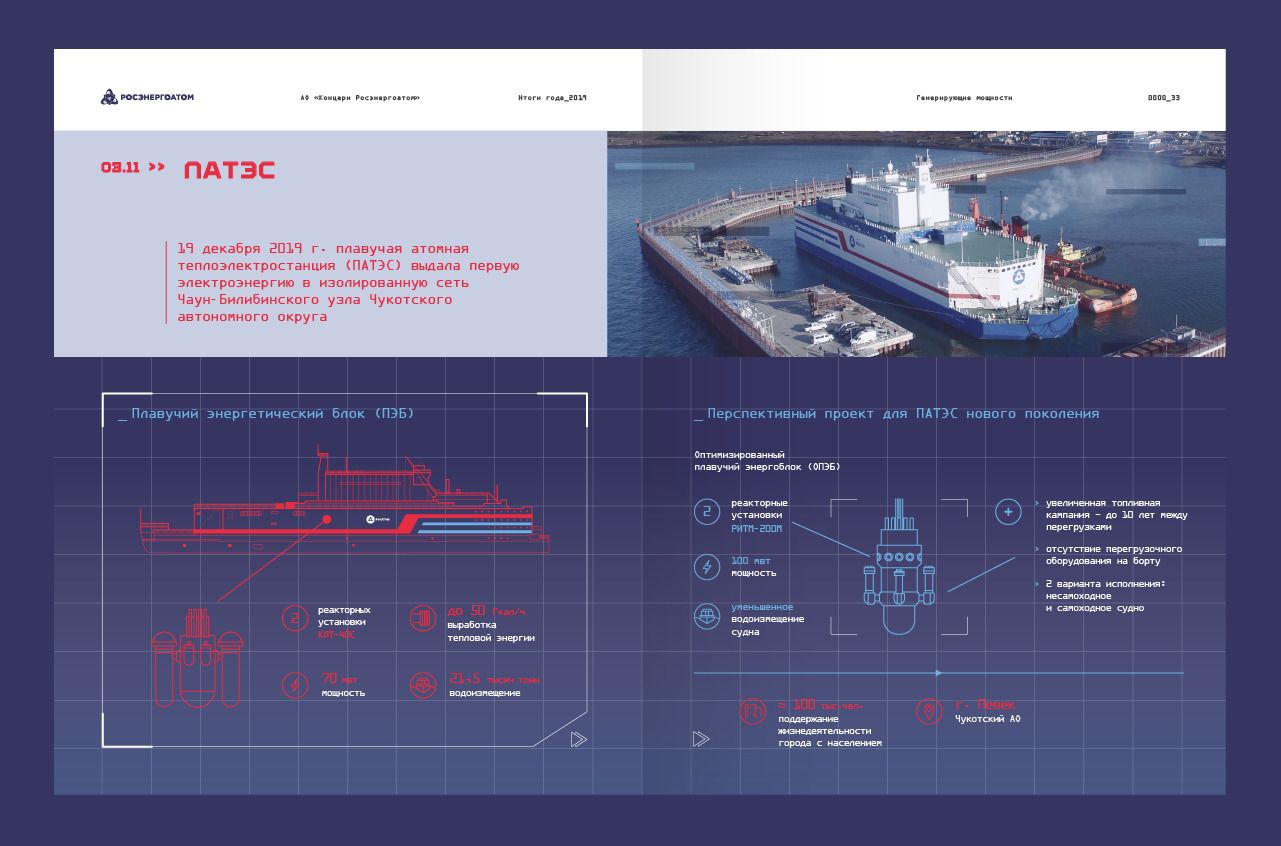Click the double arrow below the ОПЭБ section
The width and height of the screenshot is (1281, 846).
(x=701, y=739)
